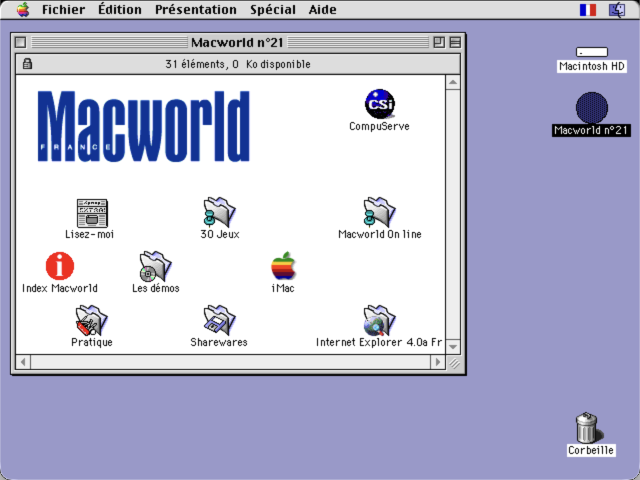Select the Internet Explorer 4.0a Fr folder
This screenshot has width=640, height=480.
(379, 320)
